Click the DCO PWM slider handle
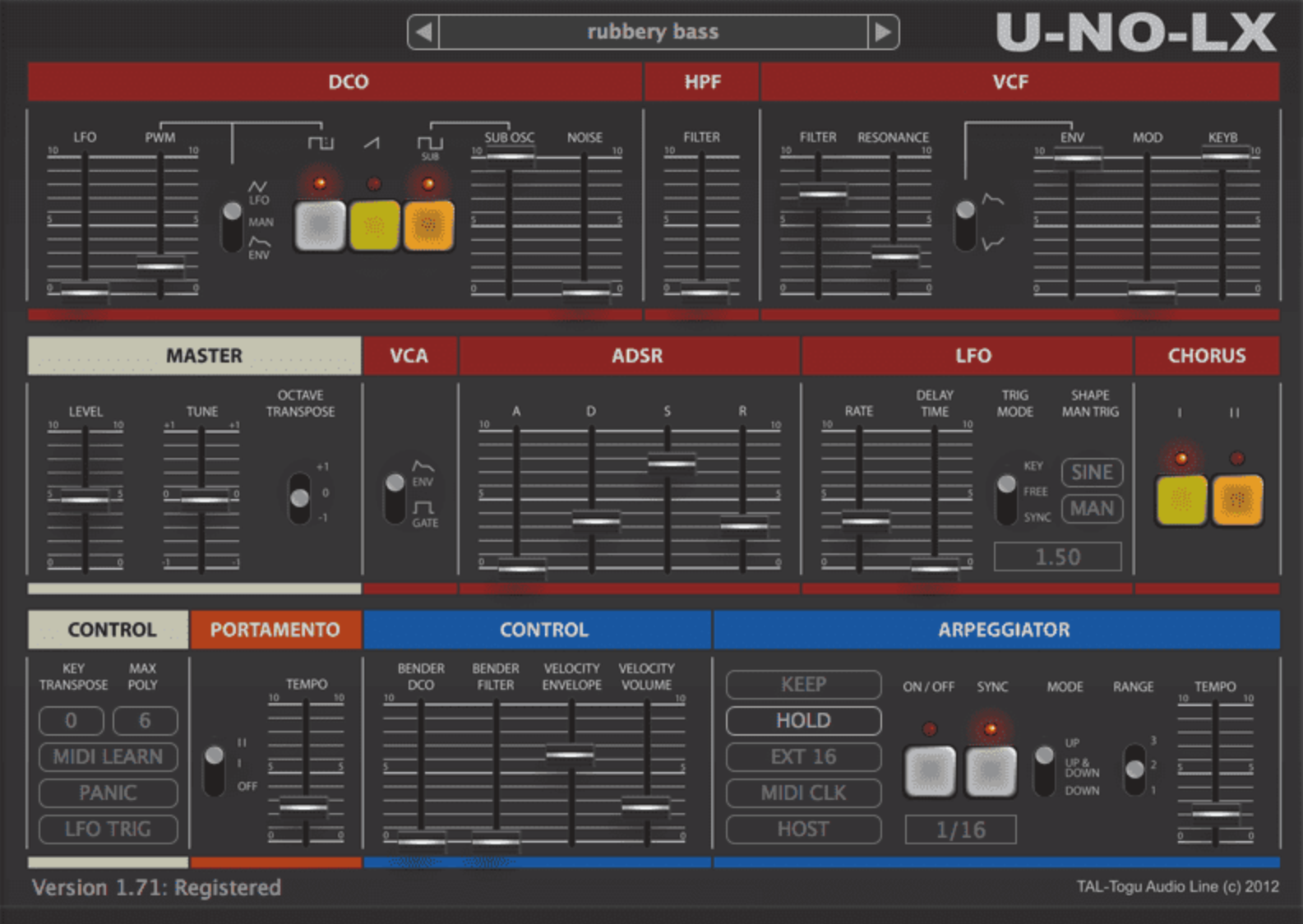 pos(160,266)
